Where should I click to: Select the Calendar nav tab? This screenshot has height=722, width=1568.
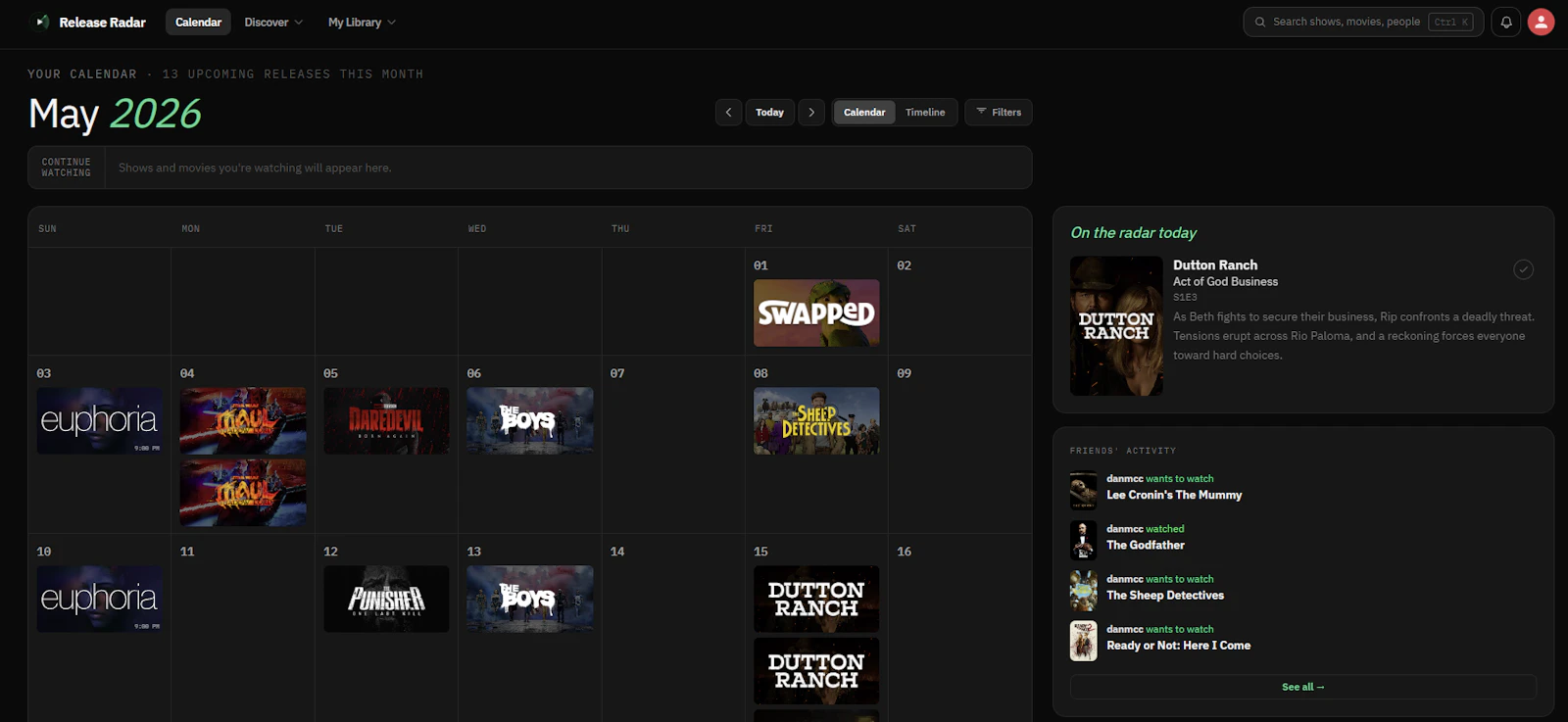198,22
